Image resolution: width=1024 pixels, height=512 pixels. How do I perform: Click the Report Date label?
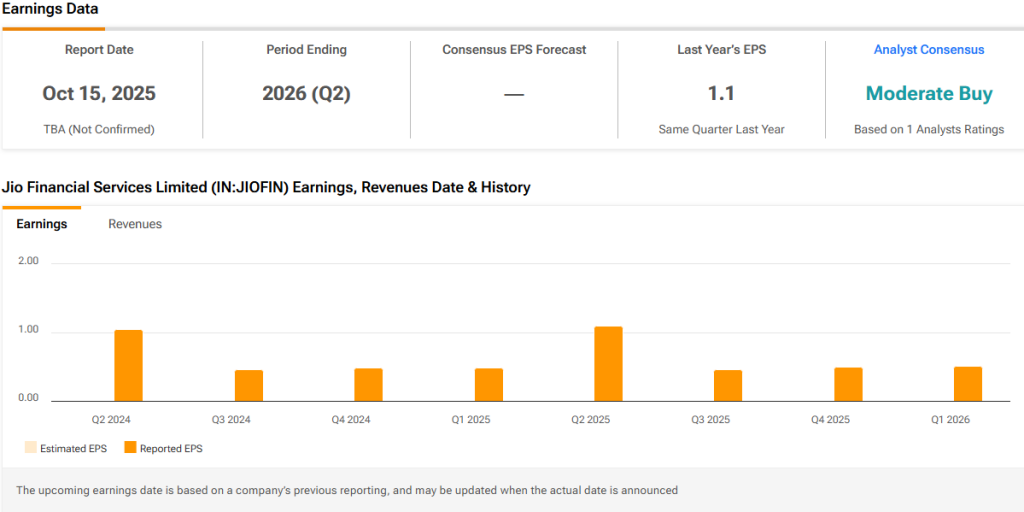point(99,50)
